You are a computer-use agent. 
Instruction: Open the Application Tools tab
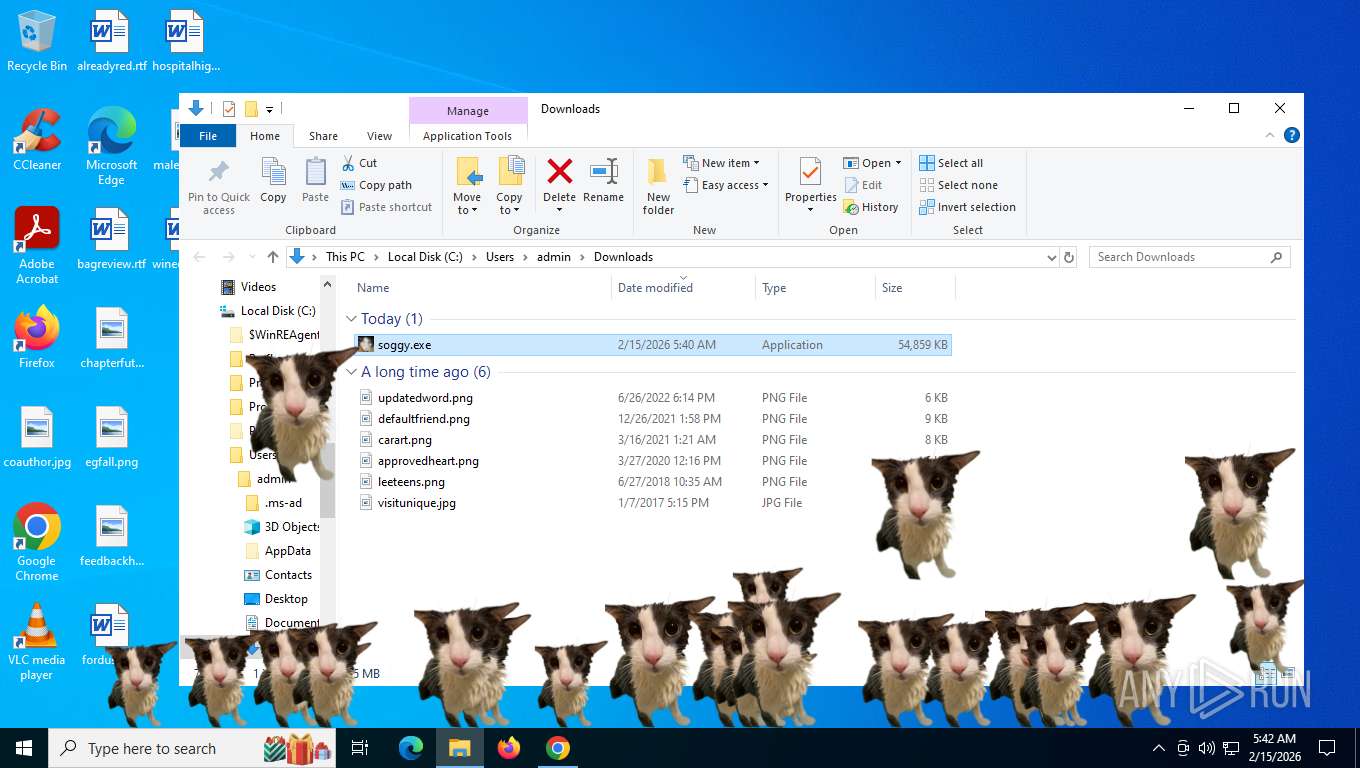click(x=467, y=136)
